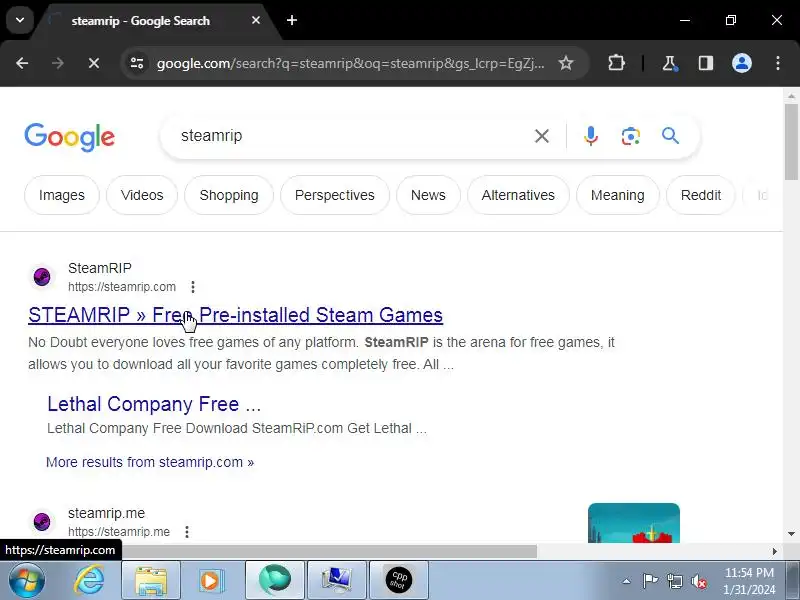Go back to the previous page
800x600 pixels.
pos(22,63)
